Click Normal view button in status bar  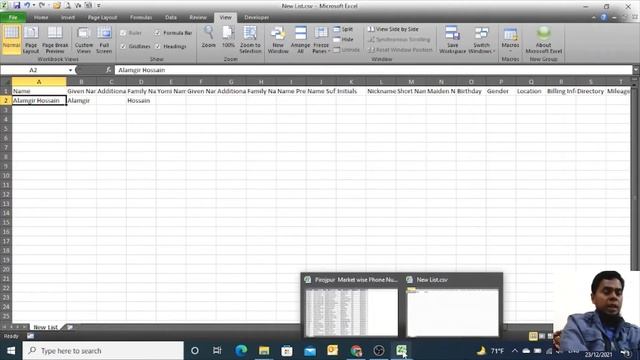(x=533, y=336)
